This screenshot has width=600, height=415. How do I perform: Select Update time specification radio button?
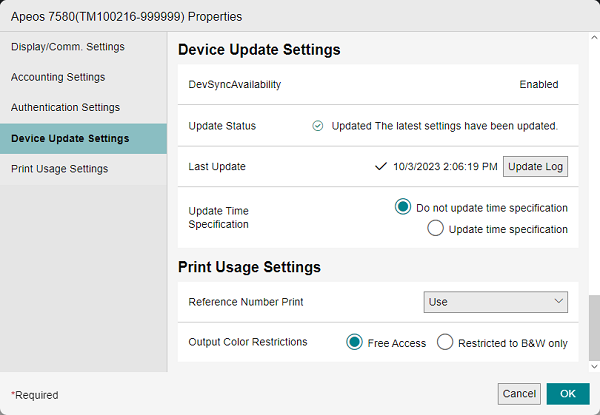[435, 228]
